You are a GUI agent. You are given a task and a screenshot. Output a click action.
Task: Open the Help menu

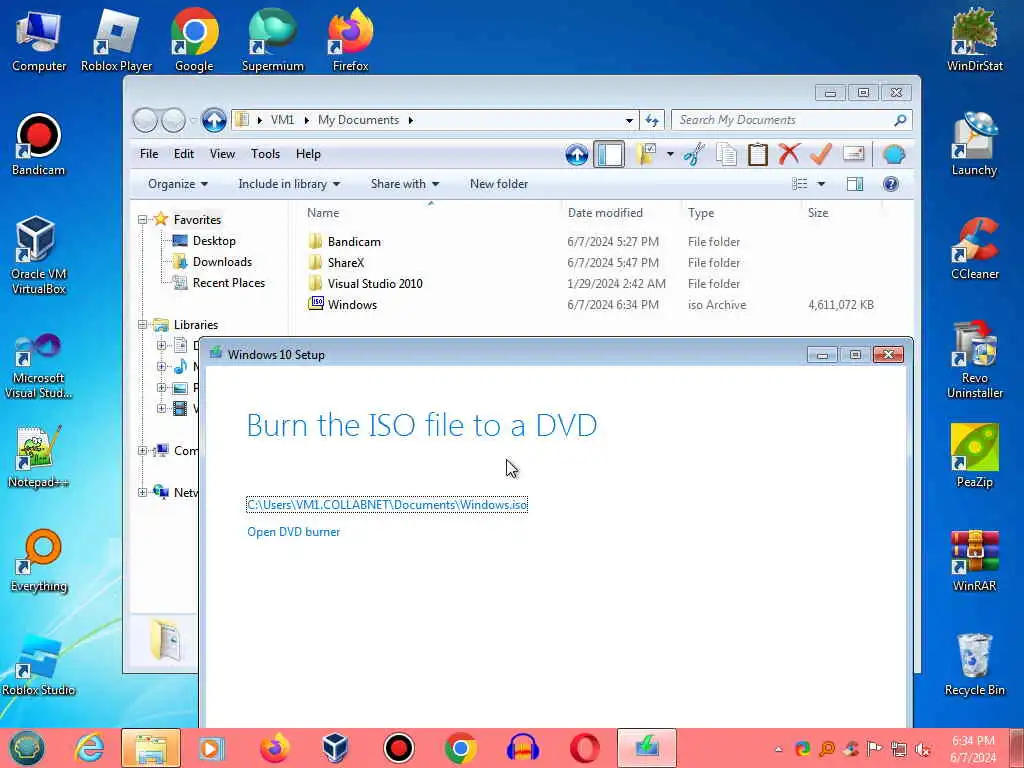coord(308,154)
